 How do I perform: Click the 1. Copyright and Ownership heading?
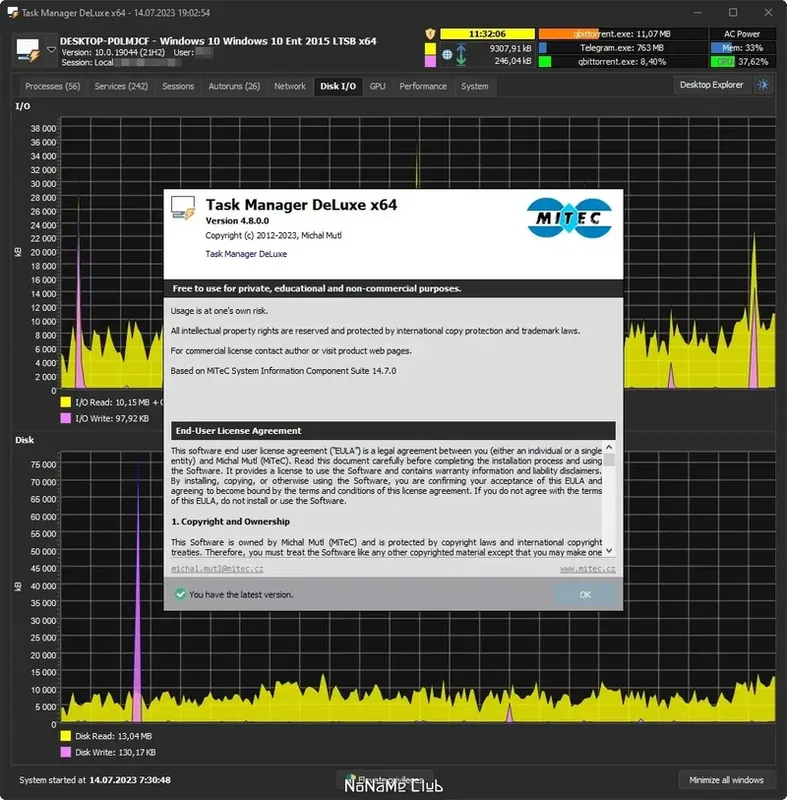(x=231, y=521)
